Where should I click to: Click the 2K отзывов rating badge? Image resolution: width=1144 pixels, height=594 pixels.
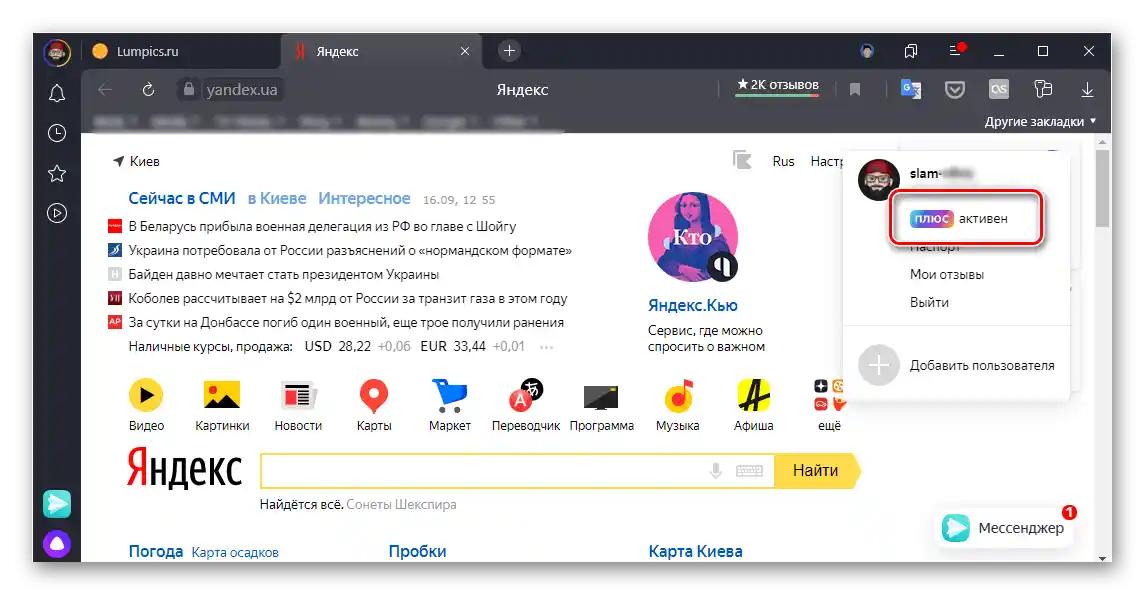click(778, 85)
